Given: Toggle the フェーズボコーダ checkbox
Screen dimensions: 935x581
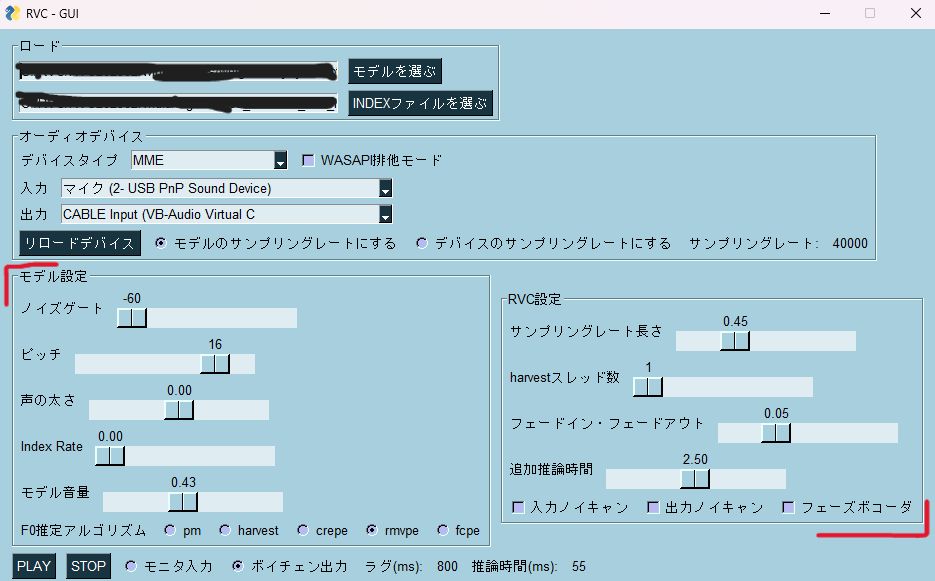Looking at the screenshot, I should pyautogui.click(x=788, y=507).
